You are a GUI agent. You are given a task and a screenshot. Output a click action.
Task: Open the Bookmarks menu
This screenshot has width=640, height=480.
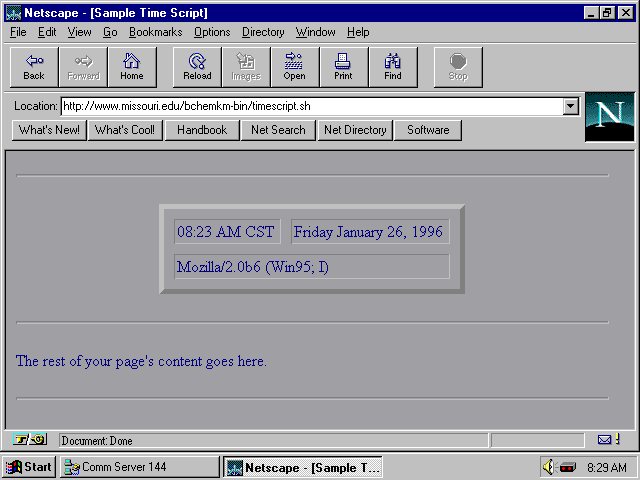click(x=155, y=32)
